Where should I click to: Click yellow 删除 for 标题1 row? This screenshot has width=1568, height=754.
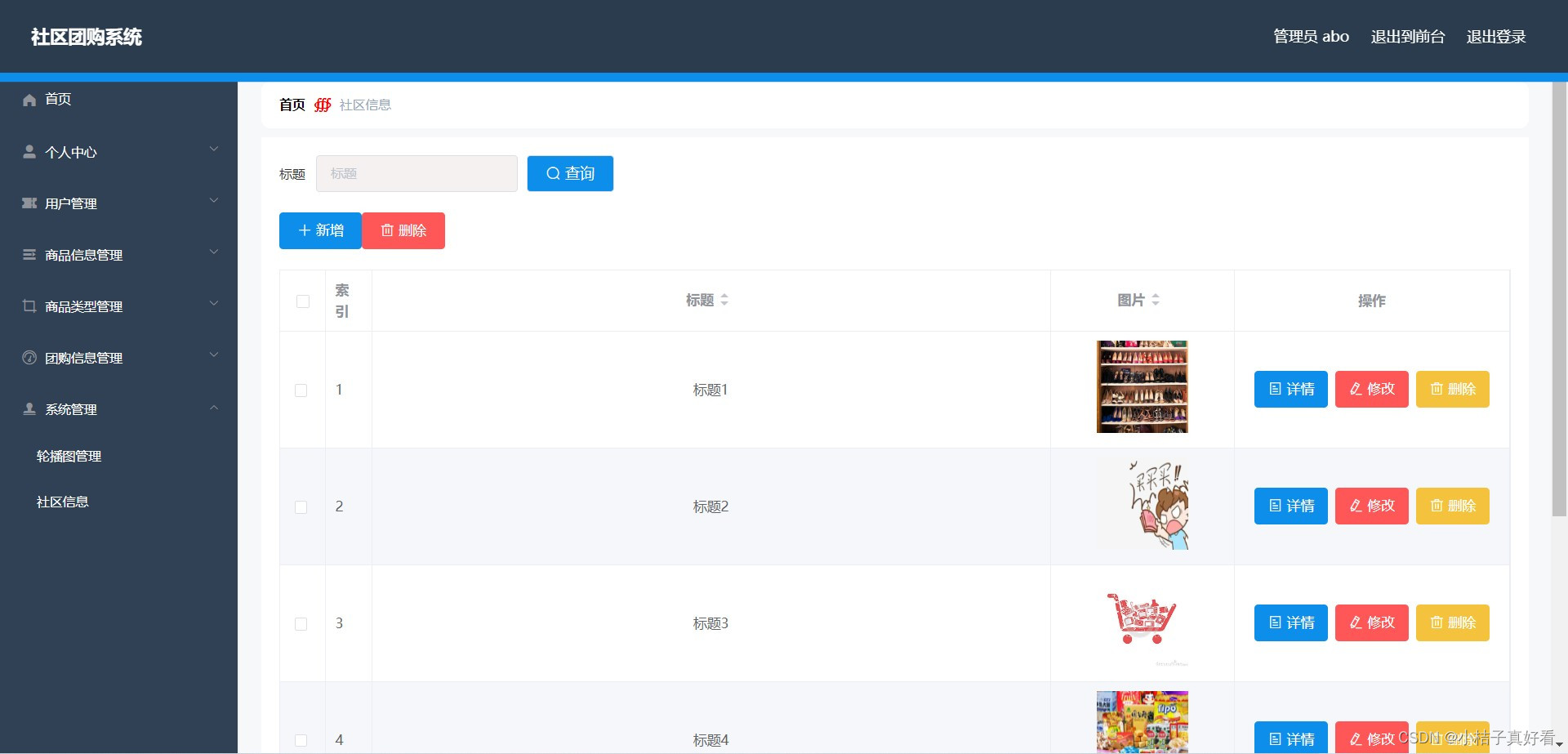[1453, 389]
